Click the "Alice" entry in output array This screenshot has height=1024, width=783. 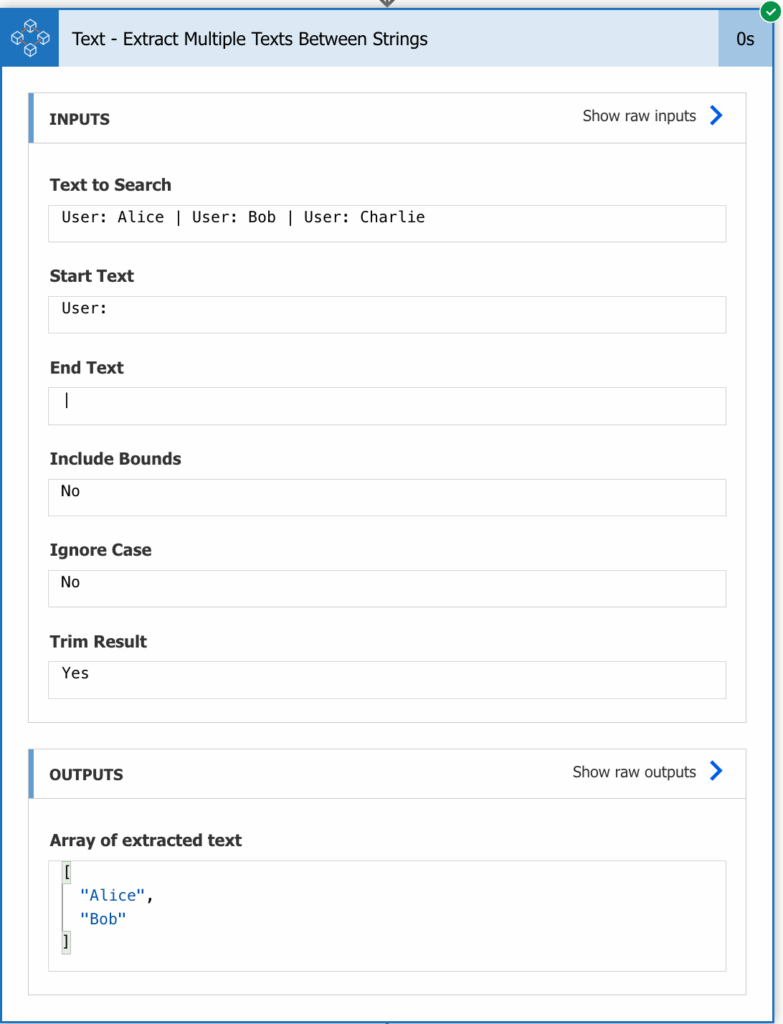[x=112, y=895]
